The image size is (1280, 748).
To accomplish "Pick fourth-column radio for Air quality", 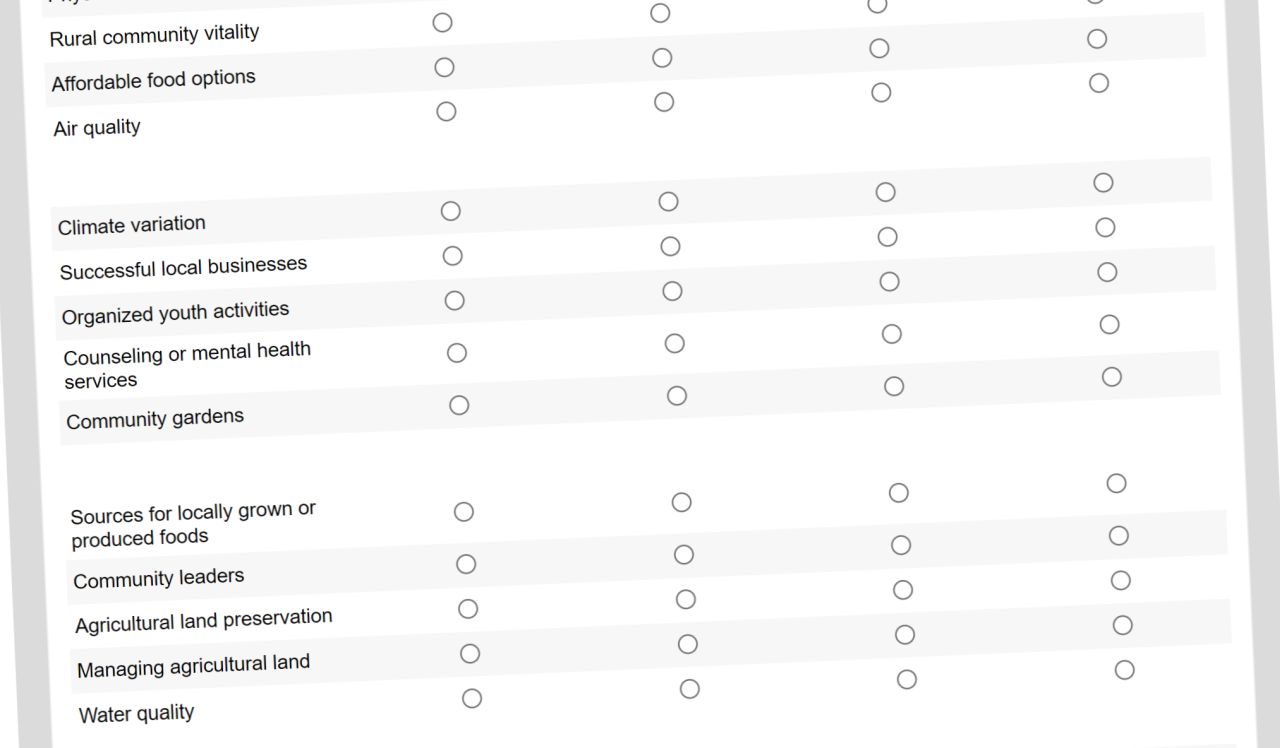I will 1099,83.
